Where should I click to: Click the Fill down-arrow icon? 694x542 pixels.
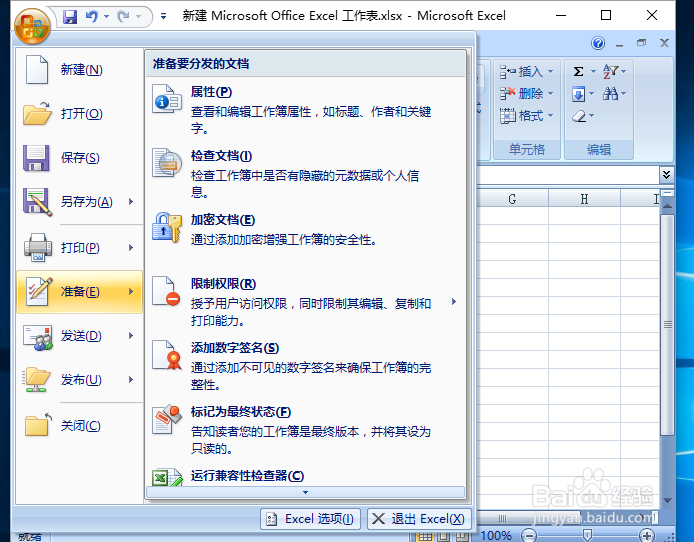pyautogui.click(x=578, y=94)
